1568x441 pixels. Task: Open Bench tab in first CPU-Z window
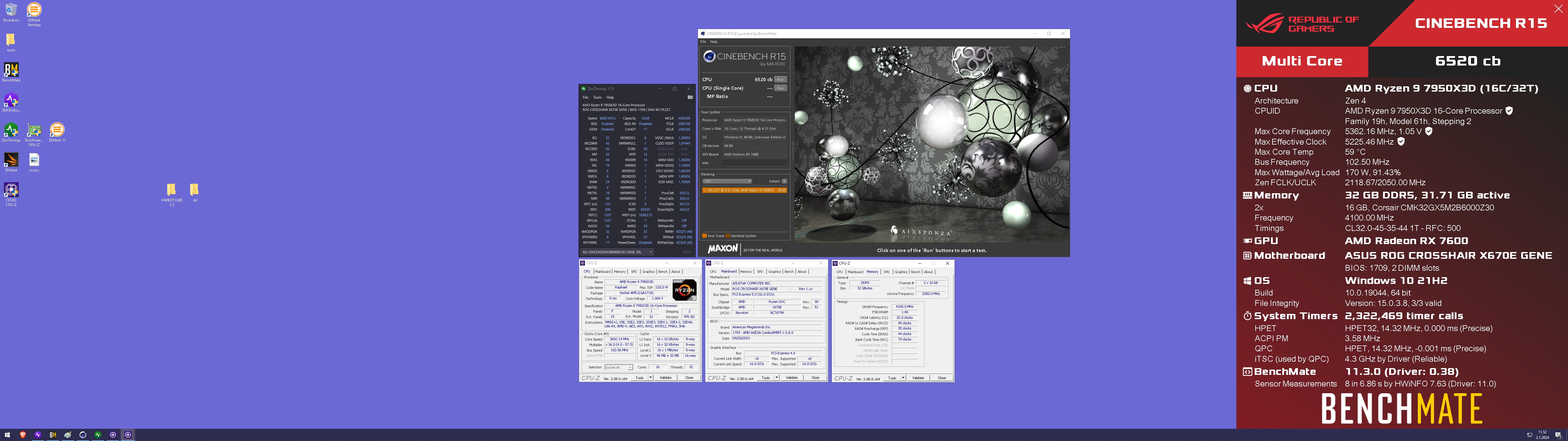[x=663, y=272]
